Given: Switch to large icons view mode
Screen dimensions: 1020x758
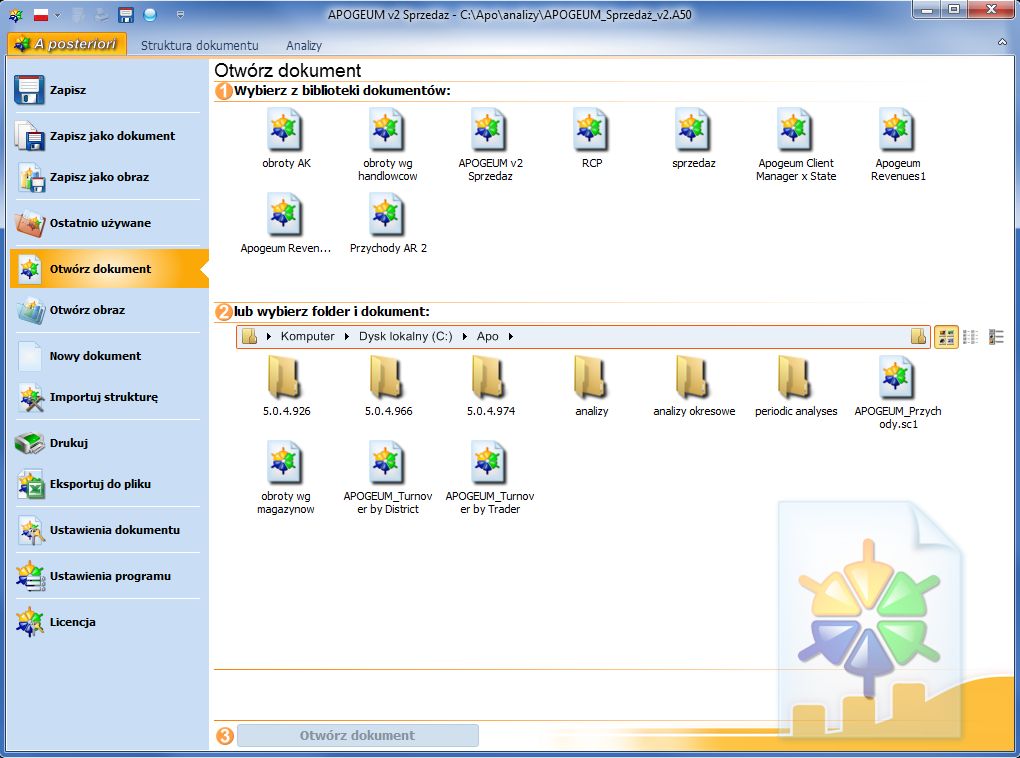Looking at the screenshot, I should tap(946, 336).
